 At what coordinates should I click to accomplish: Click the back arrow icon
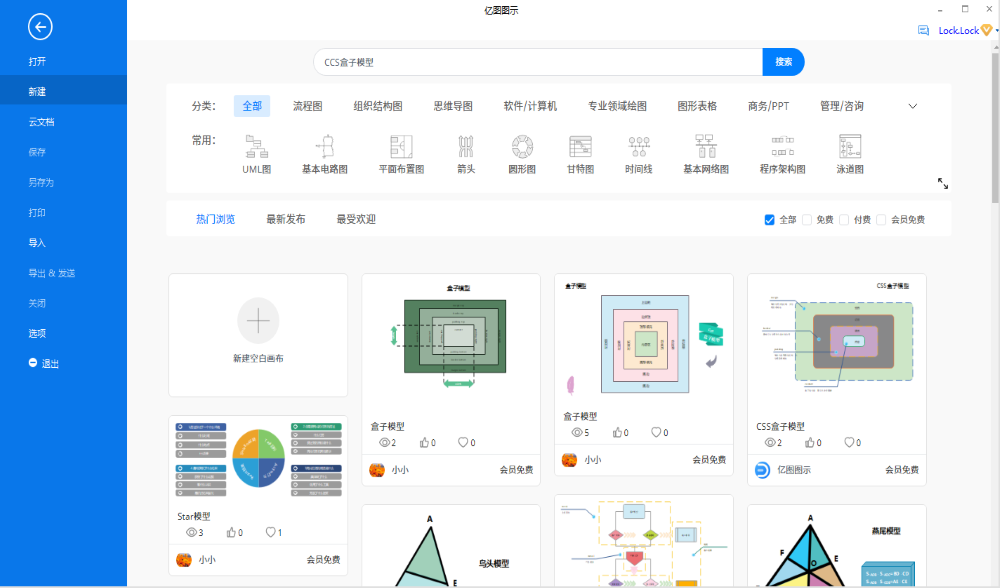tap(41, 28)
